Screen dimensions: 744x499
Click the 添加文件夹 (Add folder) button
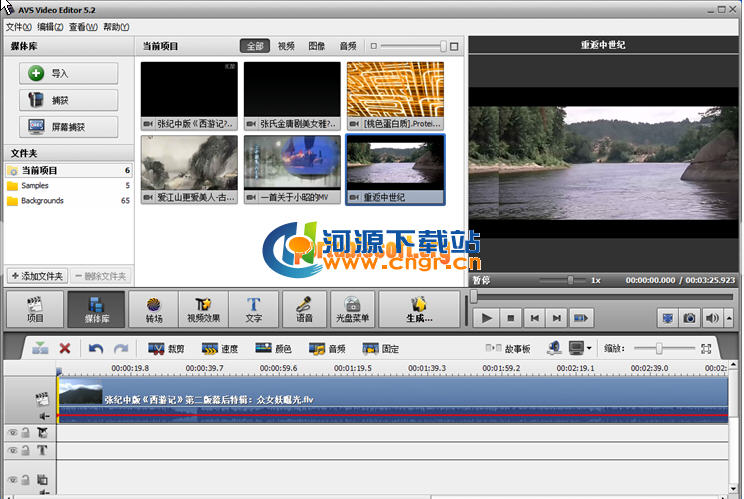tap(37, 276)
